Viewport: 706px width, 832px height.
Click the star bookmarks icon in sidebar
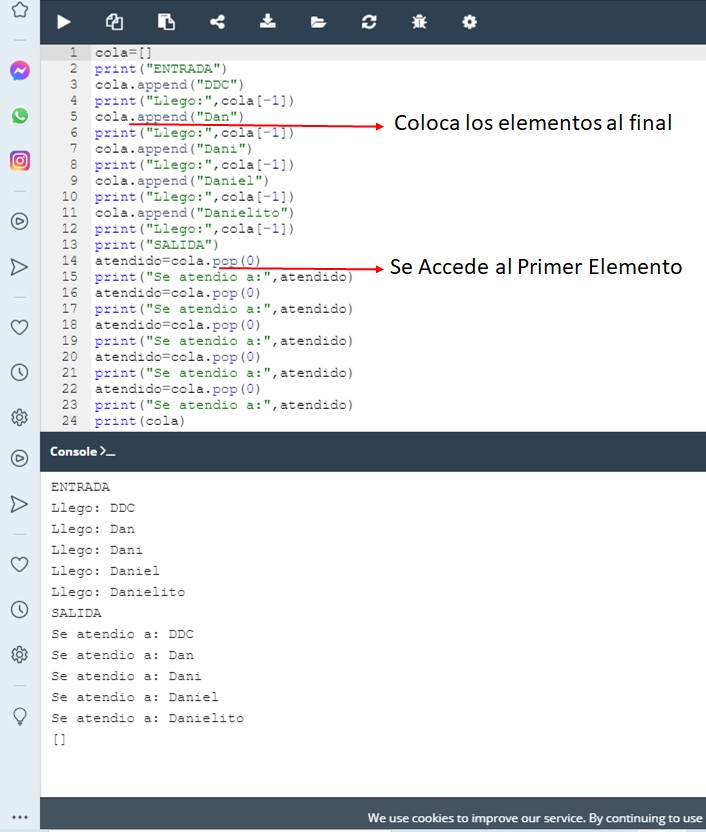pos(20,11)
